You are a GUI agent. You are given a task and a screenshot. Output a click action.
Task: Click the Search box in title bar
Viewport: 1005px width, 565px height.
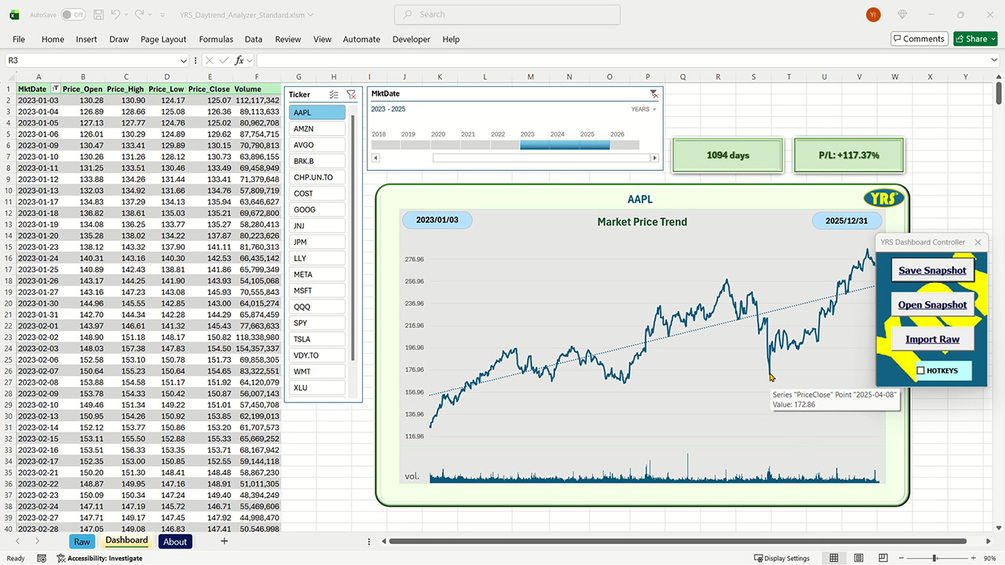pyautogui.click(x=507, y=14)
